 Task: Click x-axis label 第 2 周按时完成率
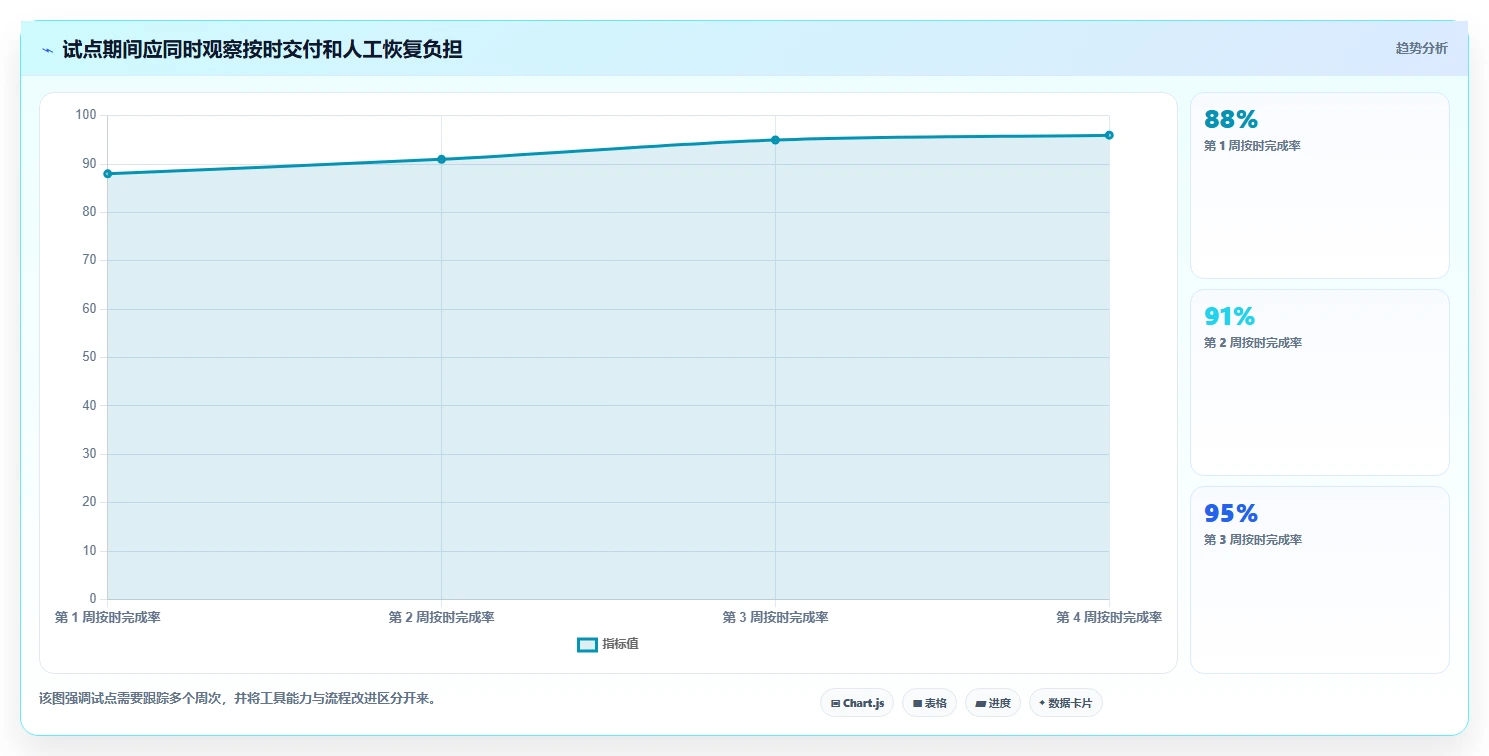coord(441,618)
